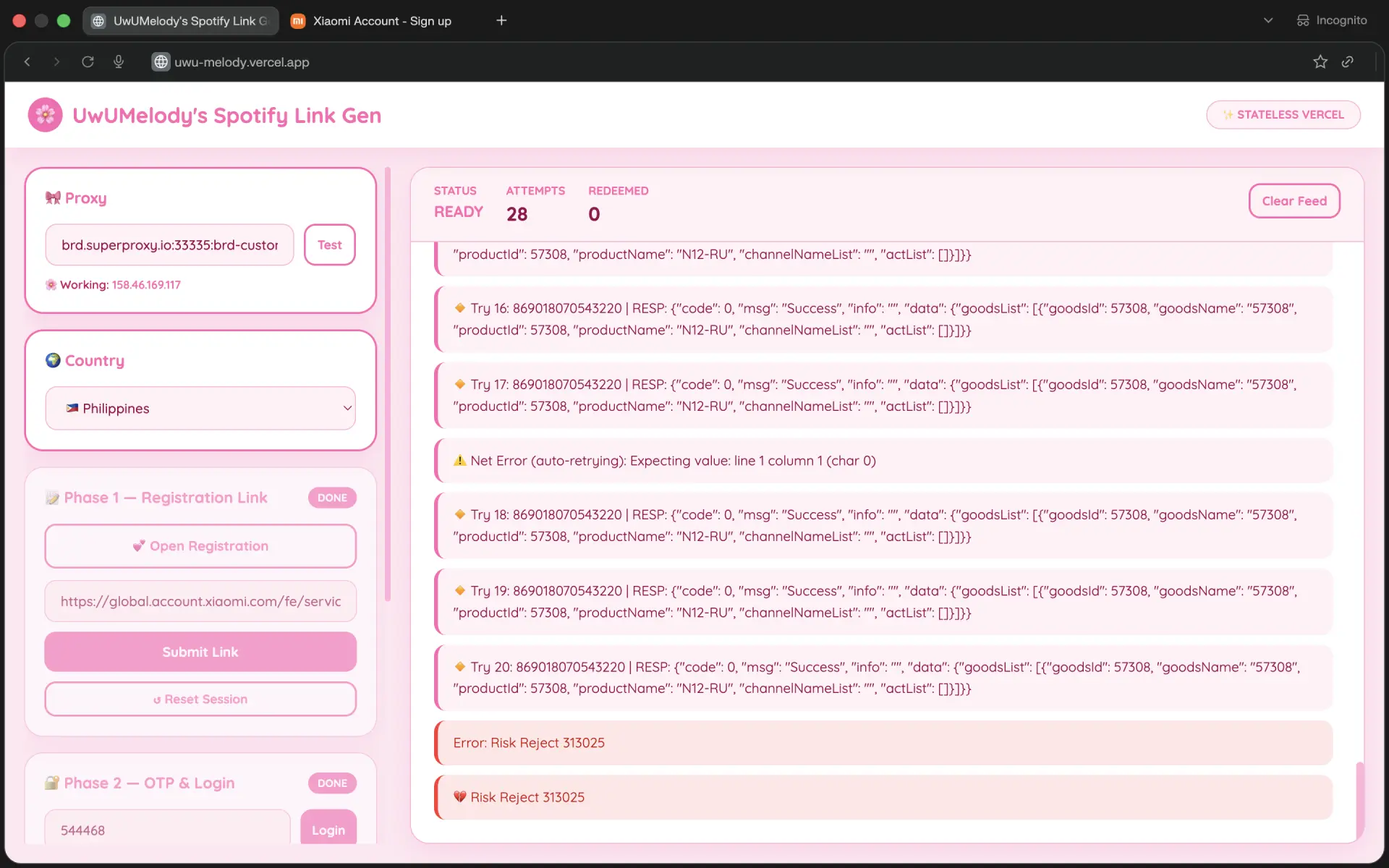Click the READY status text
The width and height of the screenshot is (1389, 868).
[x=458, y=212]
